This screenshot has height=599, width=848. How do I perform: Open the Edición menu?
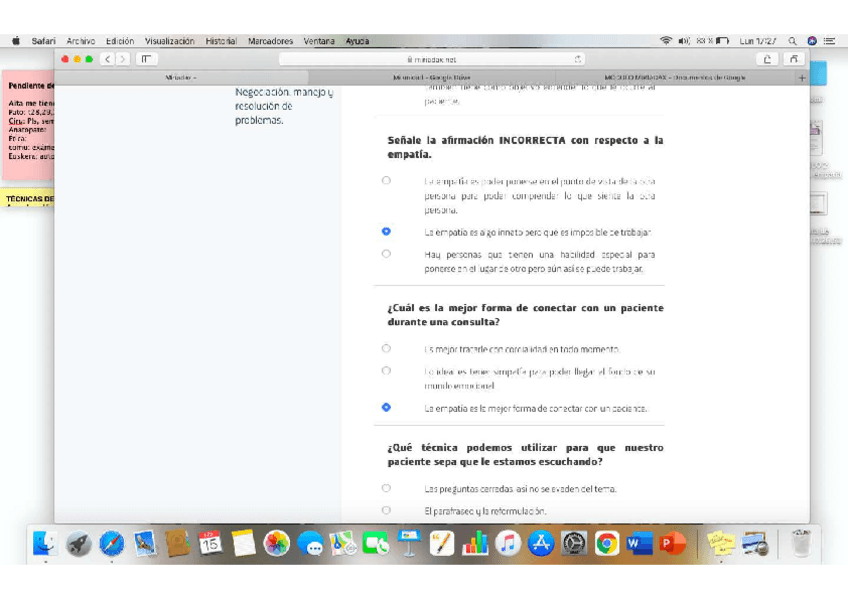(x=120, y=41)
